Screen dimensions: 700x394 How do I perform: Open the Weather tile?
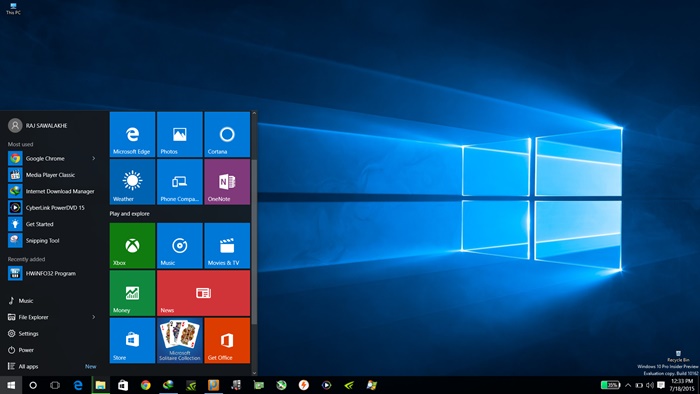[132, 182]
